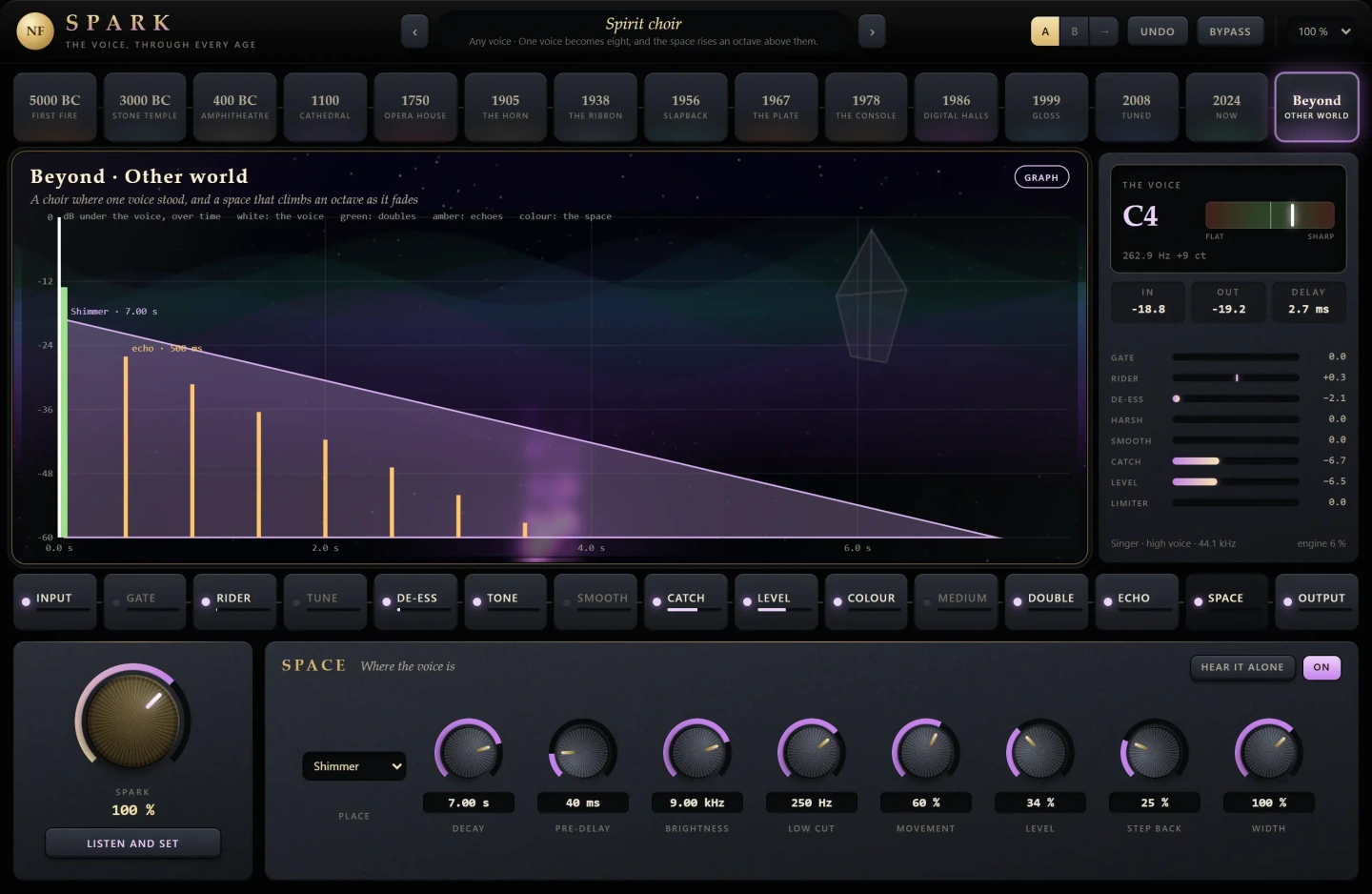
Task: Go to previous preset arrow
Action: (414, 31)
